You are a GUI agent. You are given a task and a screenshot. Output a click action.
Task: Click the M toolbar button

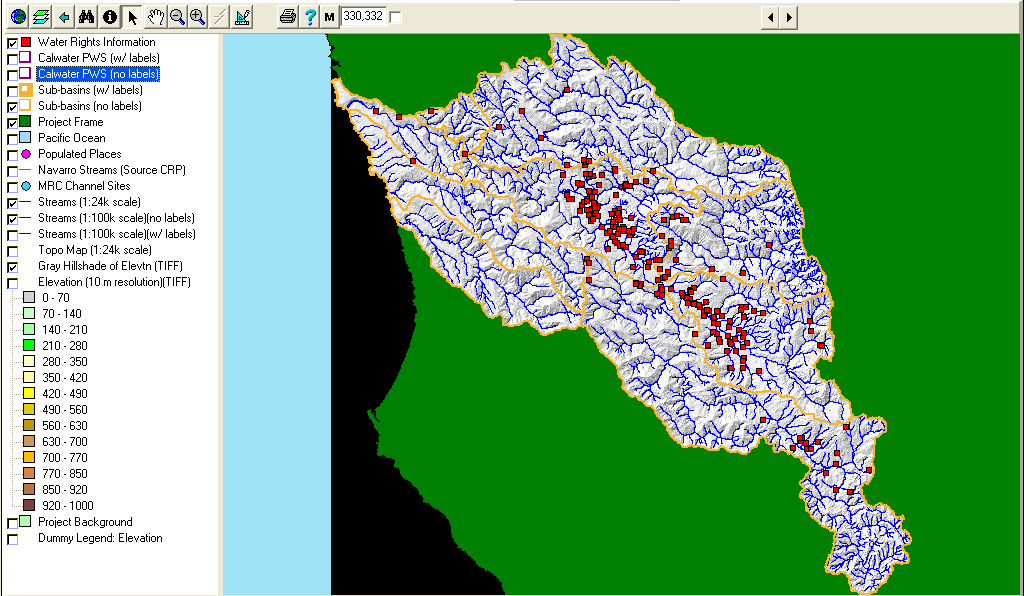click(x=330, y=17)
